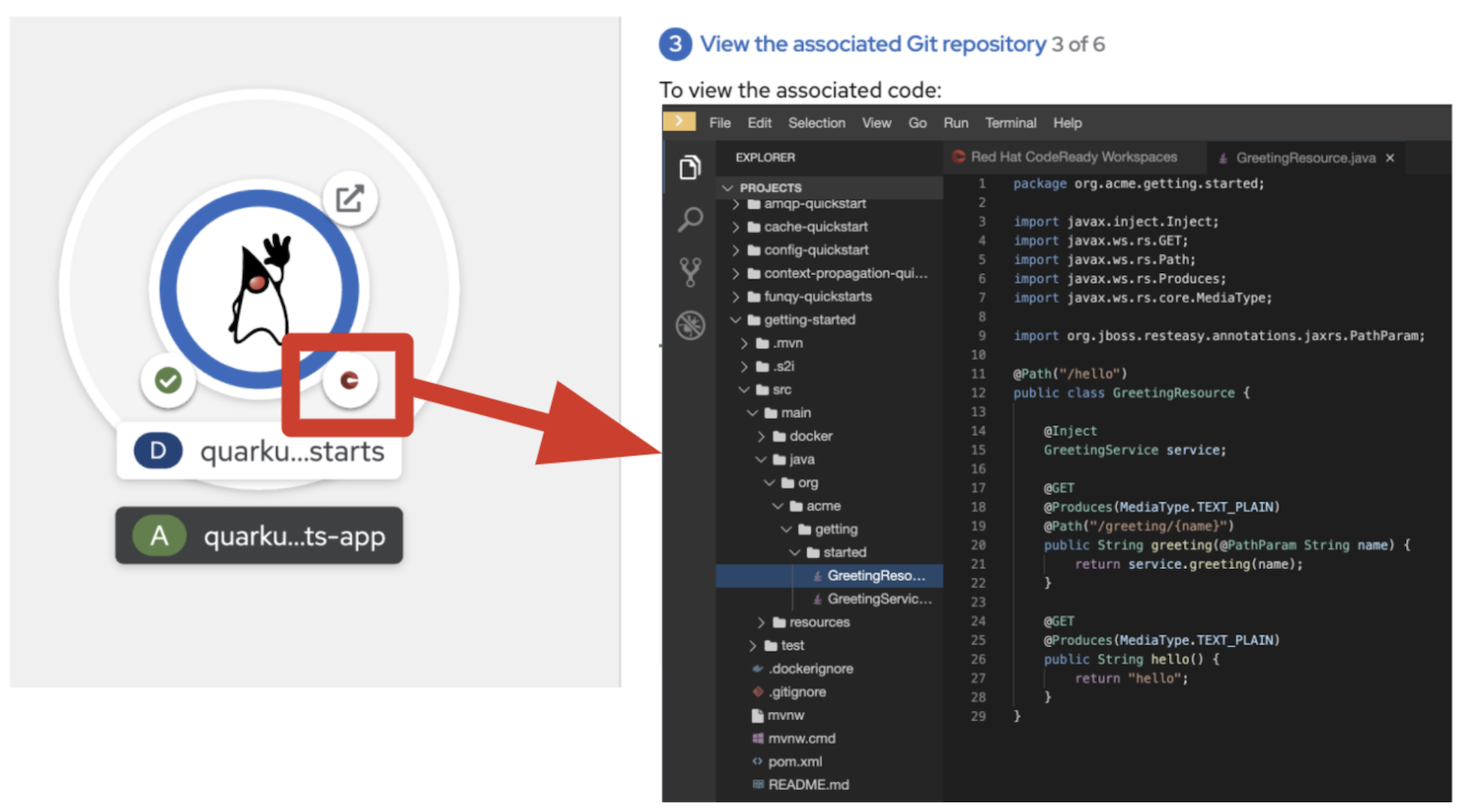Open pom.xml in the file tree
This screenshot has width=1457, height=812.
(x=794, y=762)
